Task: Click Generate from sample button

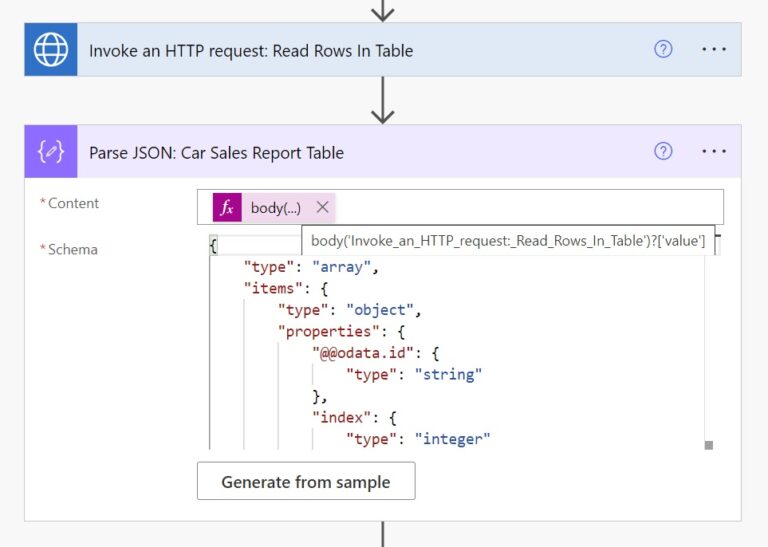Action: pyautogui.click(x=305, y=482)
